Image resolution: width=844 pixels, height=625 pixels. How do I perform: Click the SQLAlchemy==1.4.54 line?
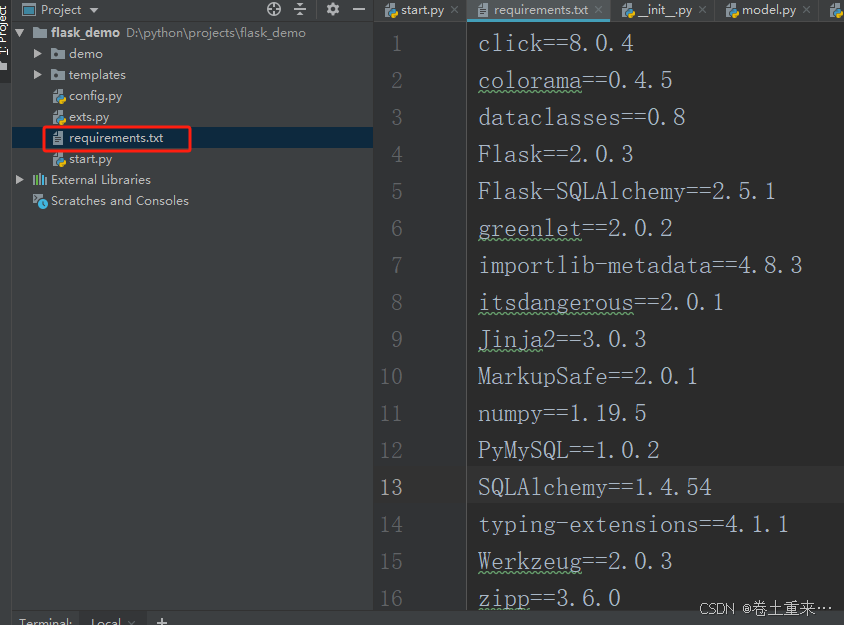click(x=595, y=488)
